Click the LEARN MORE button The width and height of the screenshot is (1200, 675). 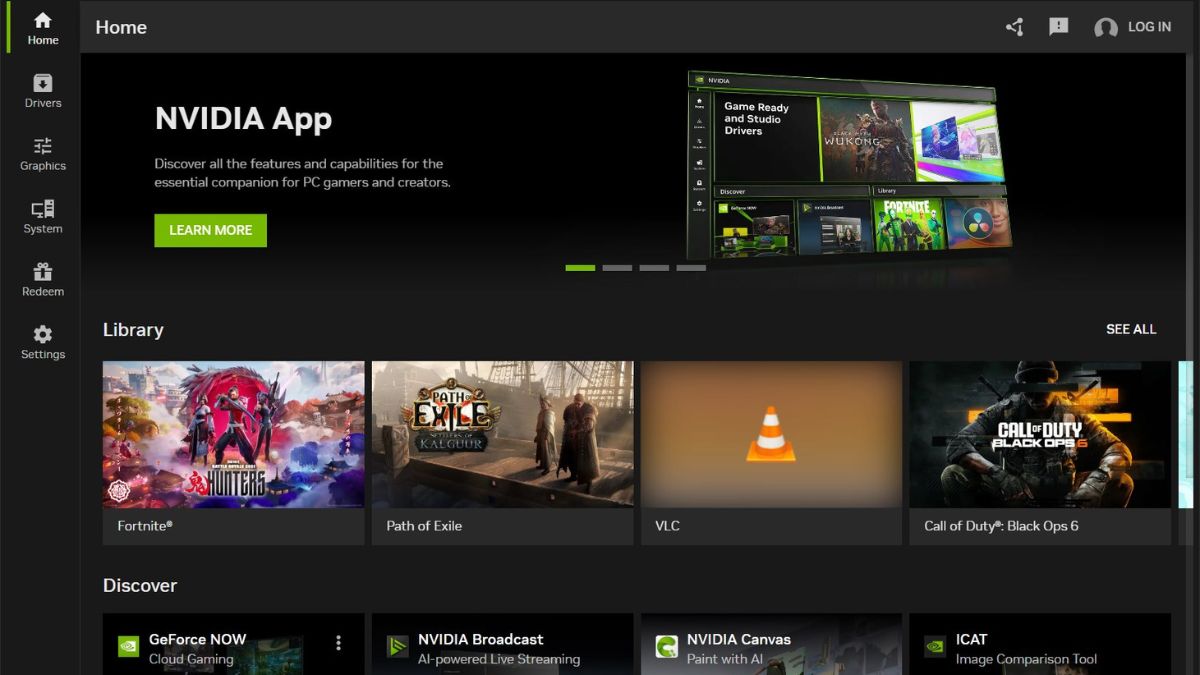click(210, 230)
